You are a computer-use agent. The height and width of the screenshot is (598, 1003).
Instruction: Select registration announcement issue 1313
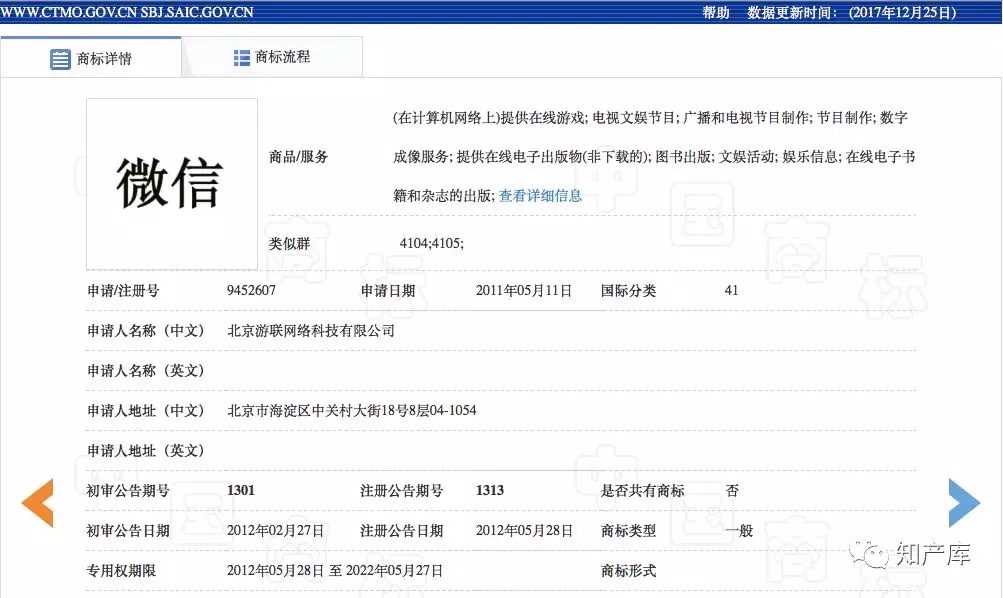490,491
